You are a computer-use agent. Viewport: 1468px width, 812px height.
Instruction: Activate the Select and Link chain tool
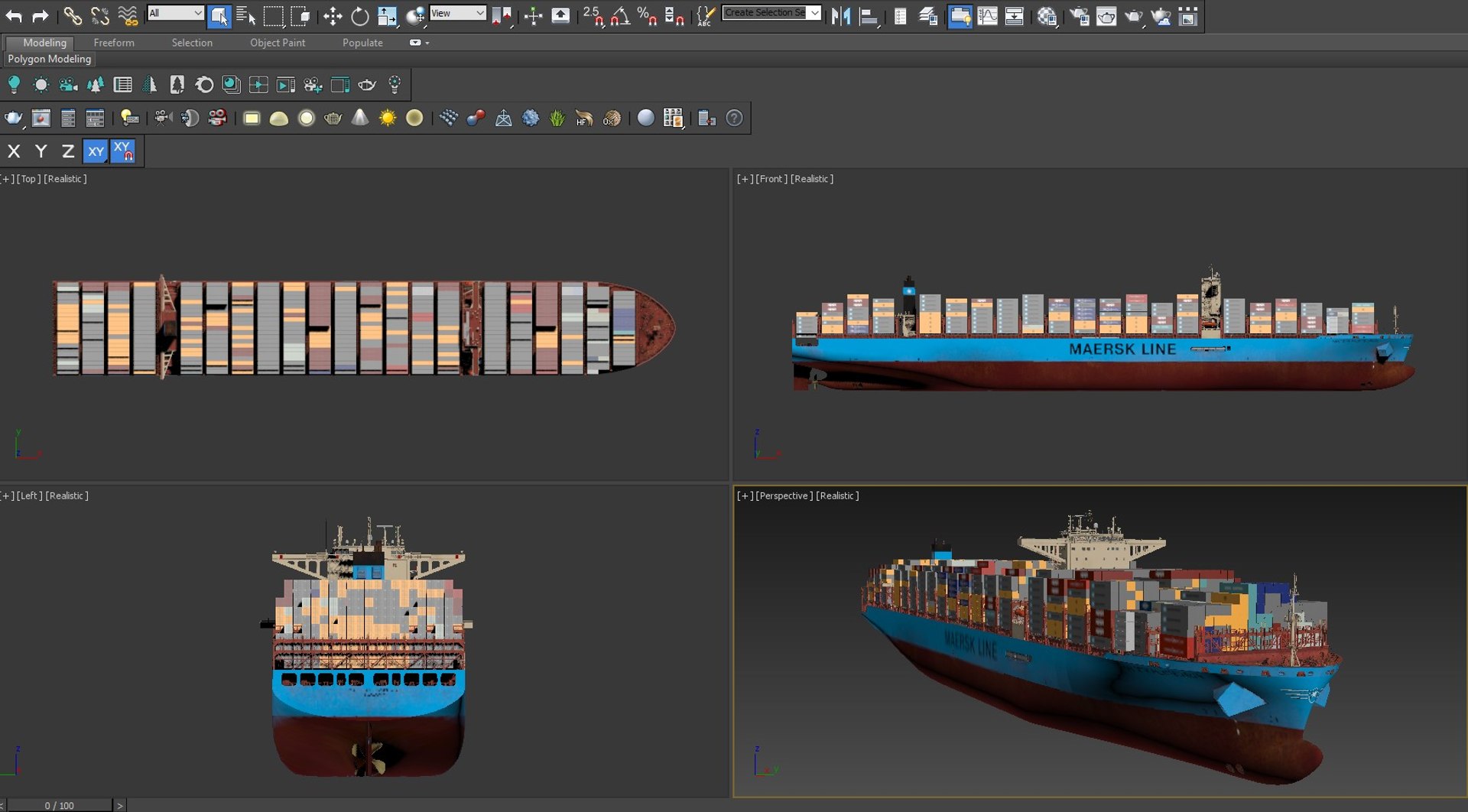point(72,15)
